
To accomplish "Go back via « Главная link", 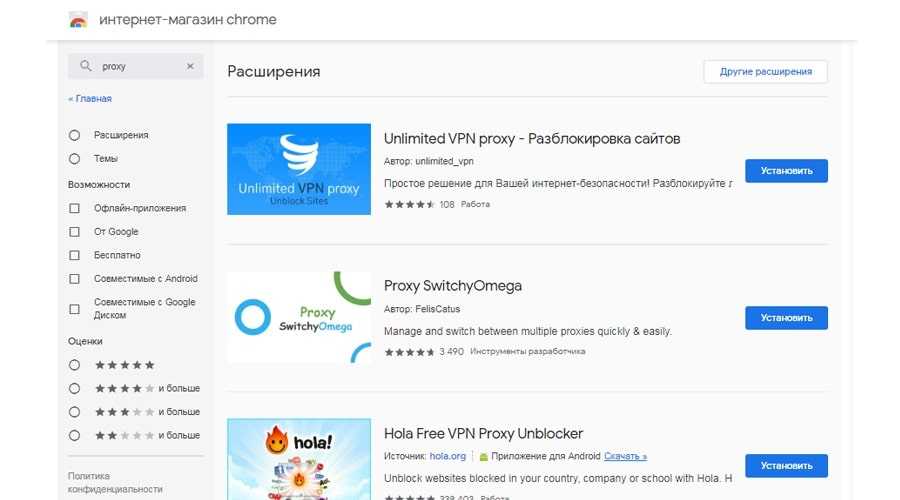I will point(90,99).
